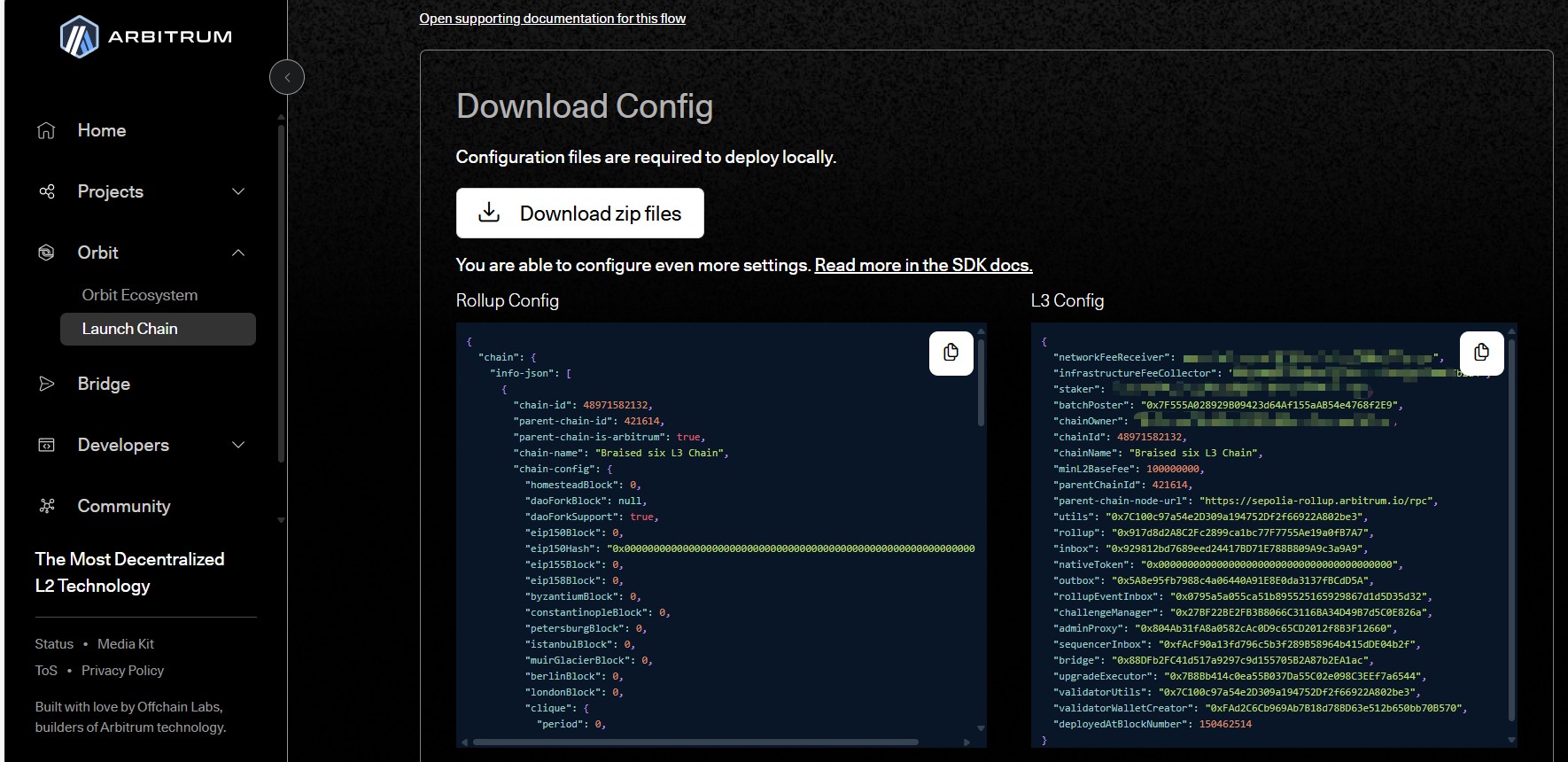This screenshot has height=762, width=1568.
Task: Copy the Rollup Config JSON
Action: pos(951,353)
